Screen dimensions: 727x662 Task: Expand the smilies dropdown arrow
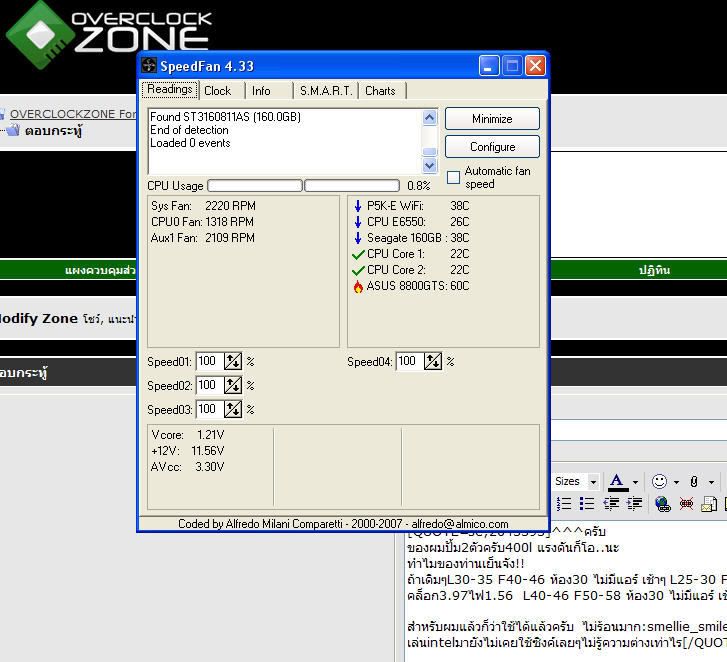coord(676,482)
